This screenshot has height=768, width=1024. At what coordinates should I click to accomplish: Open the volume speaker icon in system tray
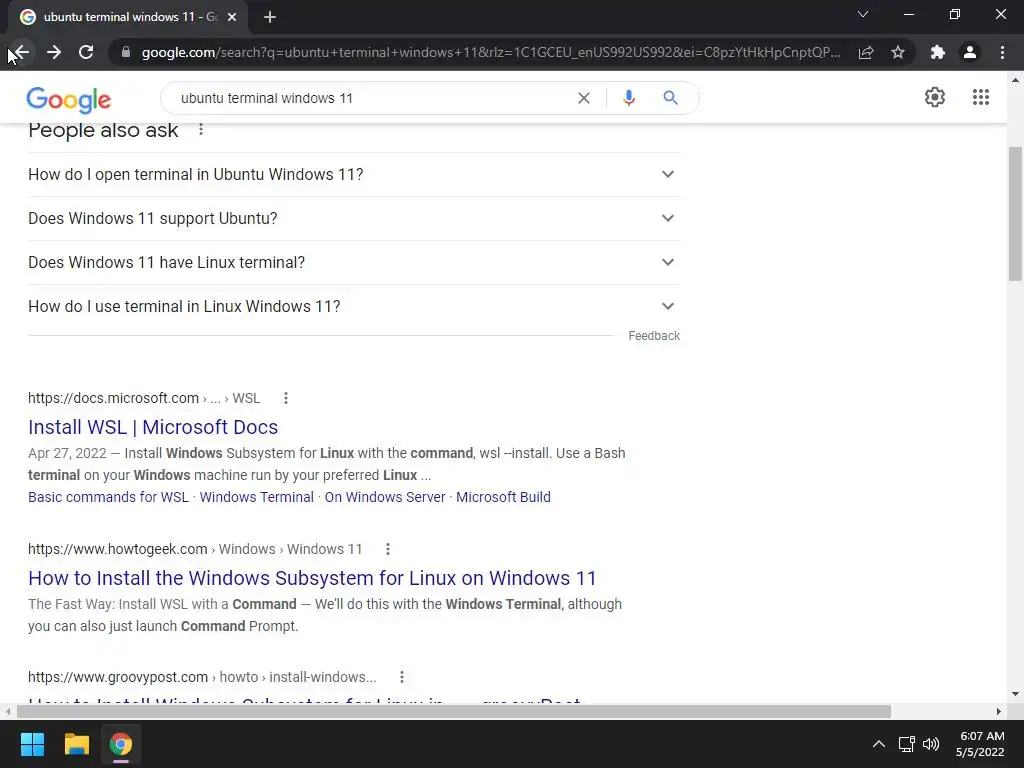931,744
